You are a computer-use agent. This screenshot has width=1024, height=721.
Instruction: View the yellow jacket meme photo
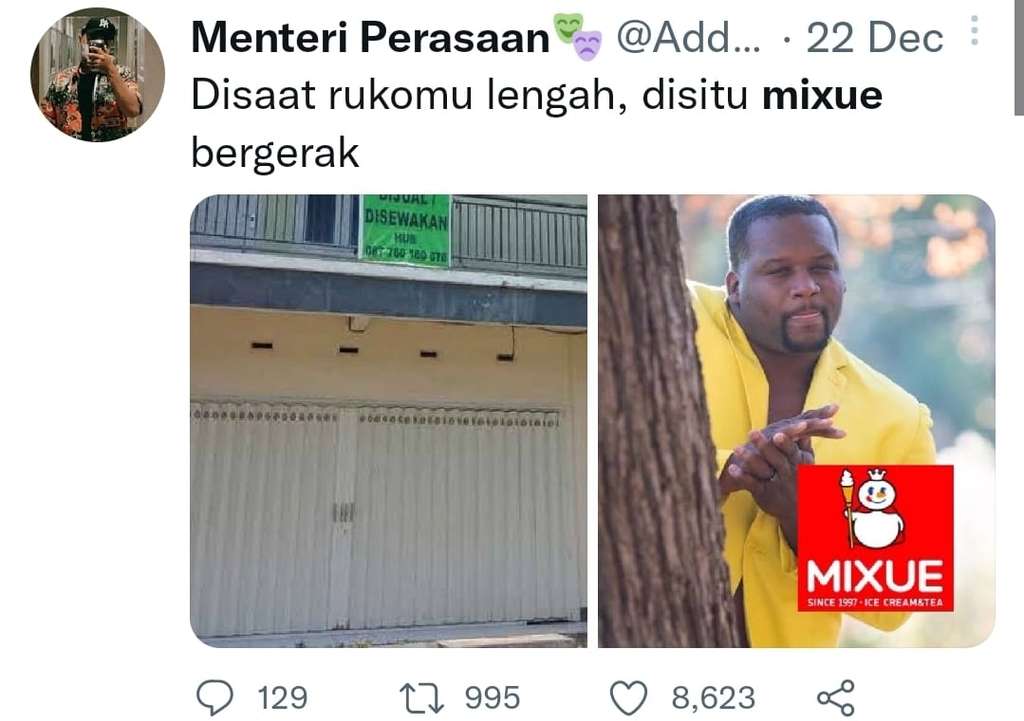pyautogui.click(x=797, y=421)
